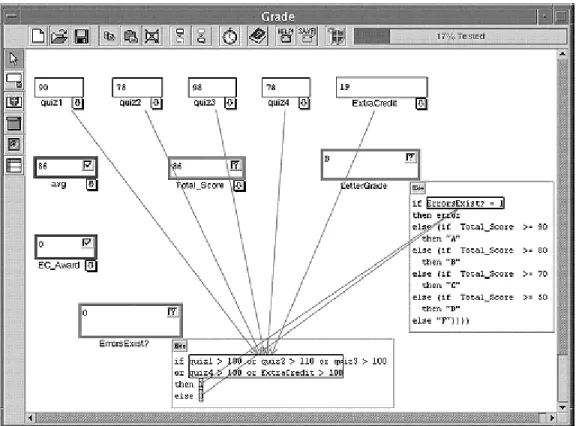Click the Paste clipboard toolbar icon
576x426 pixels.
[130, 36]
